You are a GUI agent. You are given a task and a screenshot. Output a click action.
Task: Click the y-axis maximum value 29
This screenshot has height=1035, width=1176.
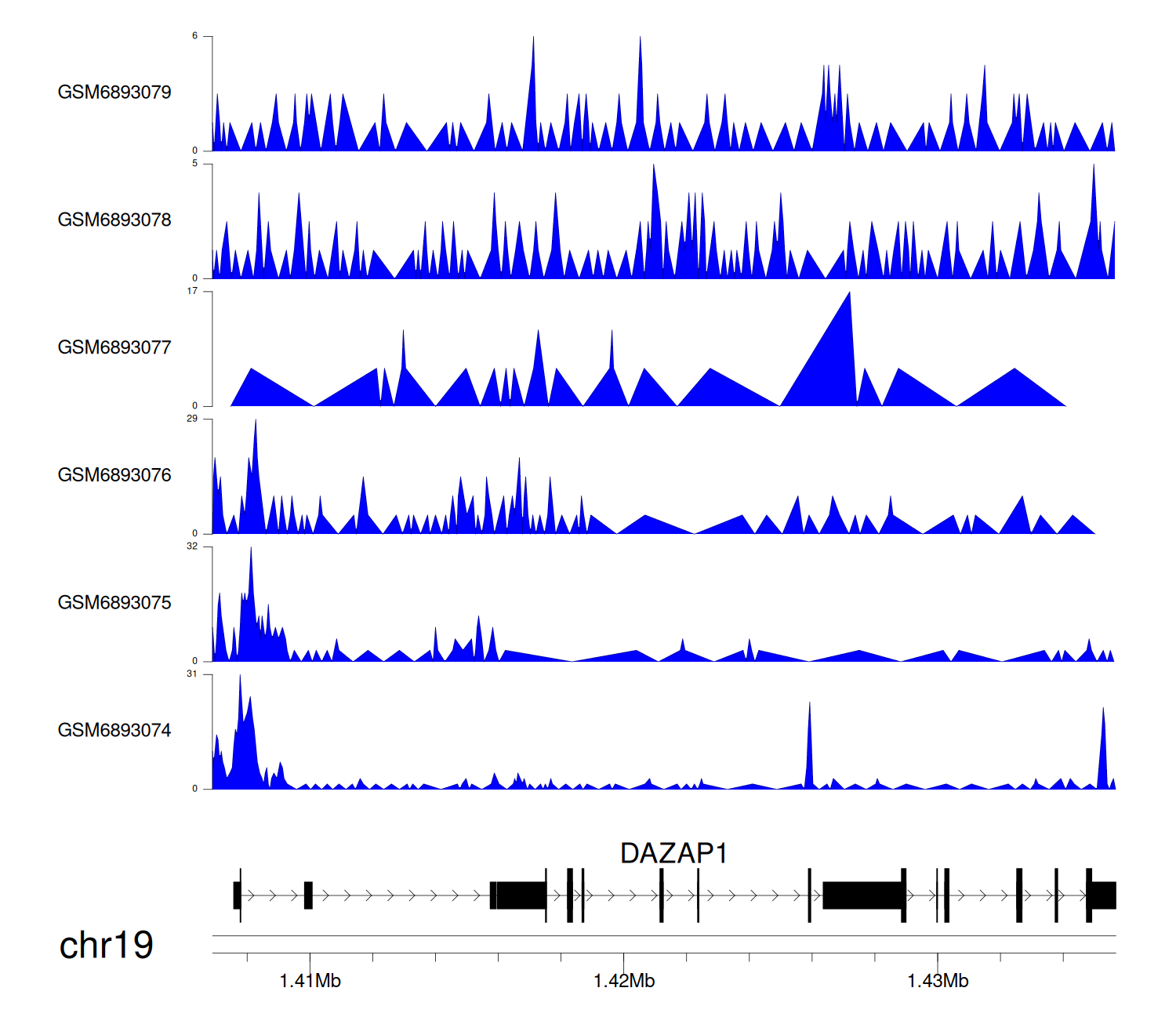(192, 419)
